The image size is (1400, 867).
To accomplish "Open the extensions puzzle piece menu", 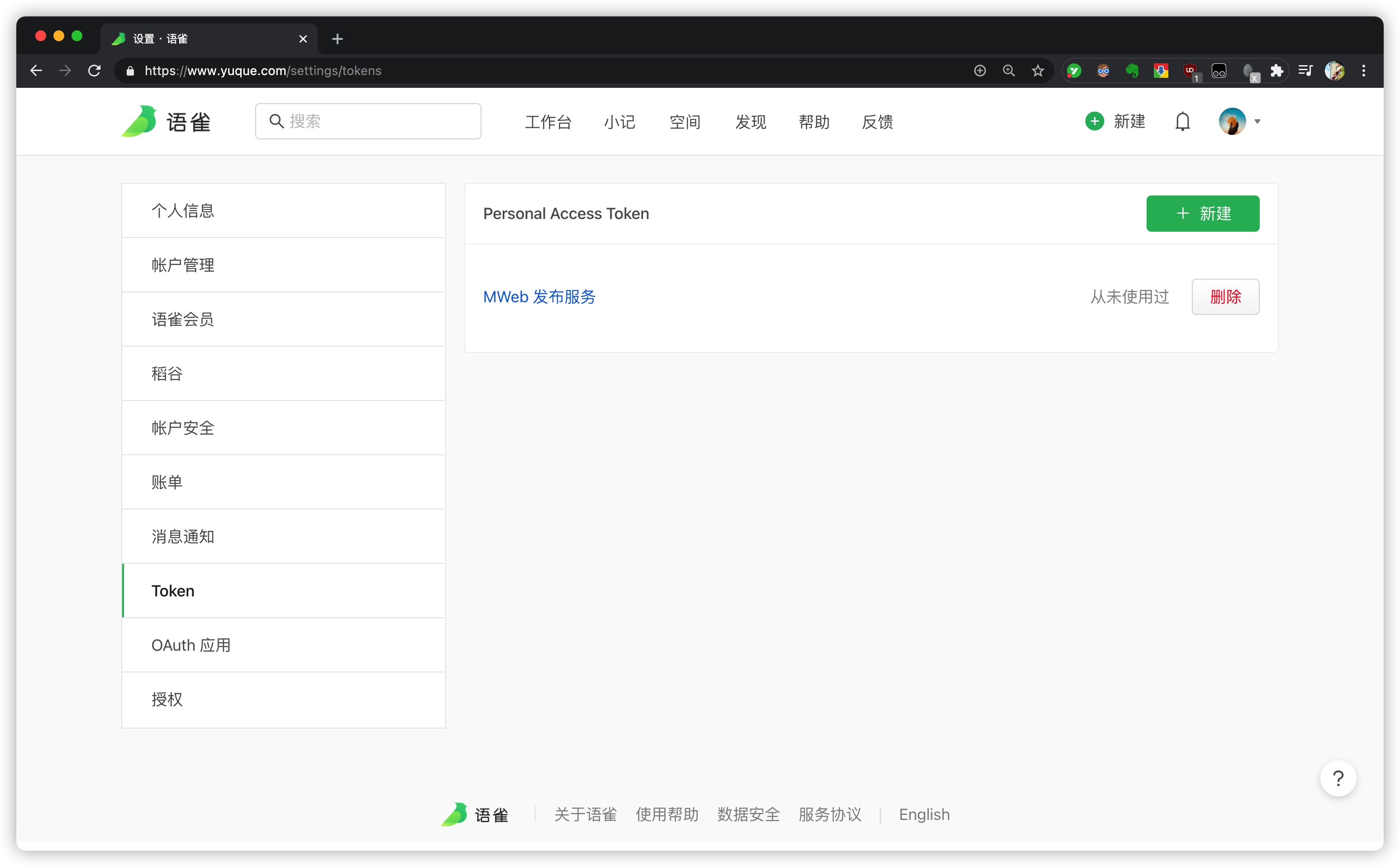I will [x=1276, y=71].
